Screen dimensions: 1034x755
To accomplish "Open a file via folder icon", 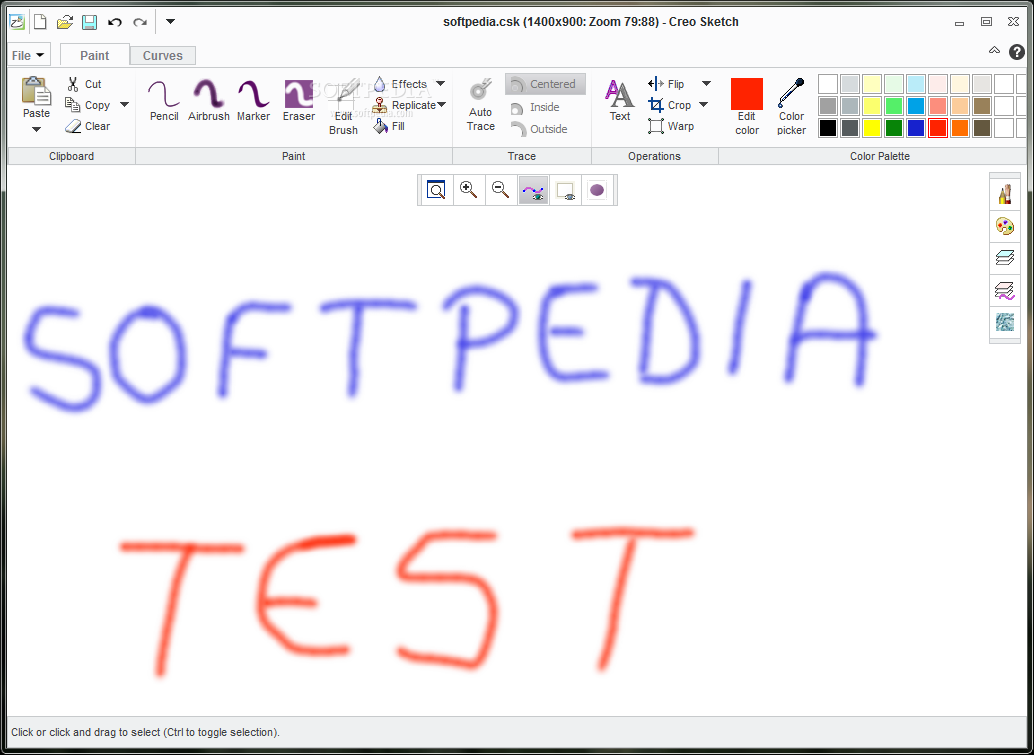I will pos(65,22).
